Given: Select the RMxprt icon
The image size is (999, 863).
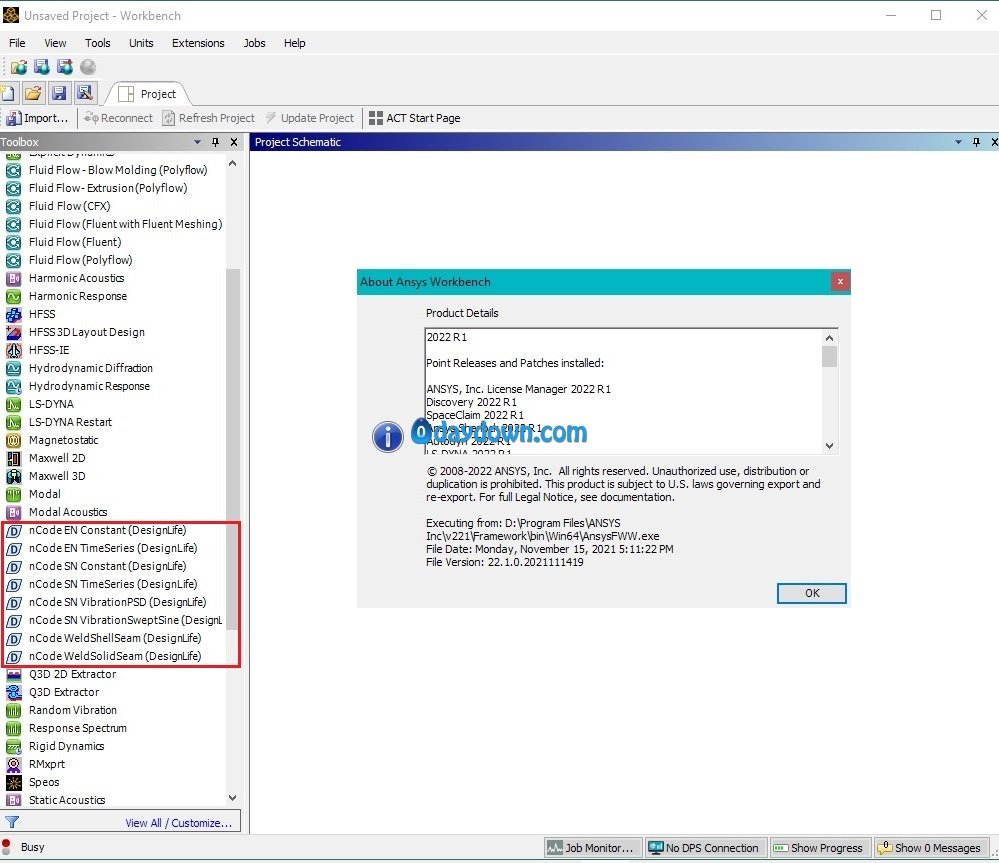Looking at the screenshot, I should (13, 764).
